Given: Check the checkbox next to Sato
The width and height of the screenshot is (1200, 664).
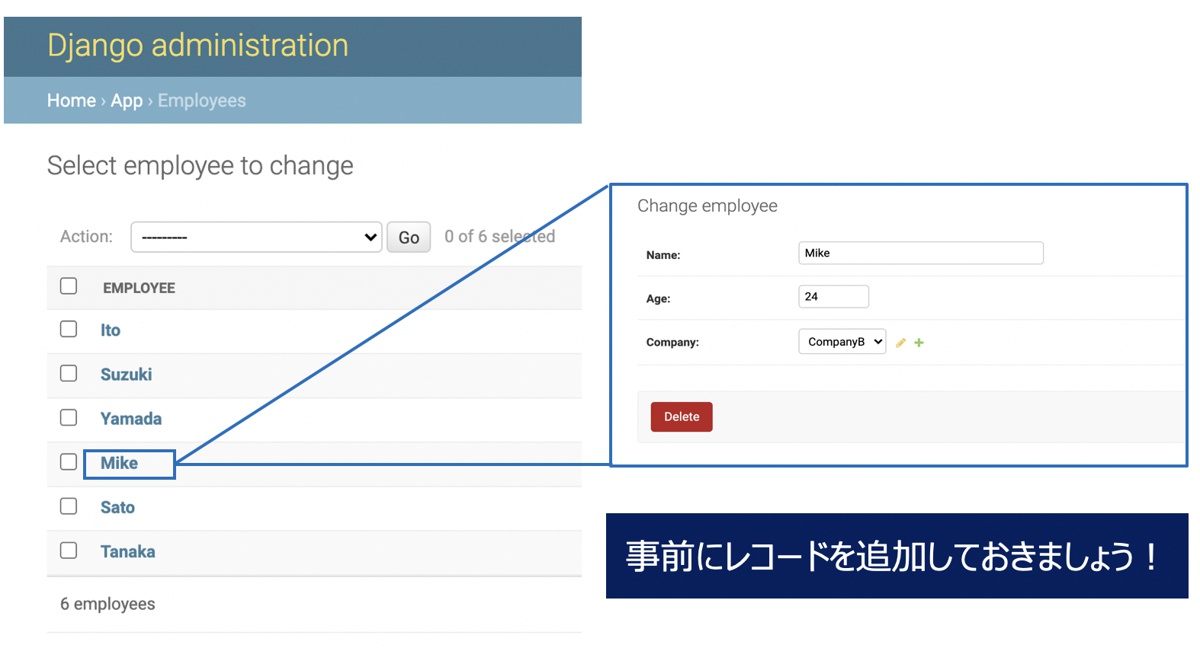Looking at the screenshot, I should [x=68, y=506].
